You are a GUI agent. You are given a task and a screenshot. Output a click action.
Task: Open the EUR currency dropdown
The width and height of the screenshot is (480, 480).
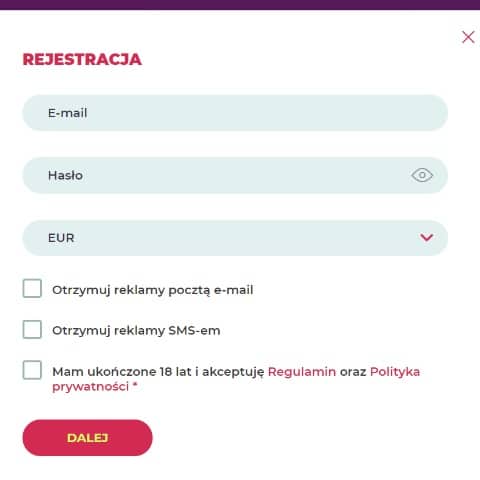tap(235, 238)
